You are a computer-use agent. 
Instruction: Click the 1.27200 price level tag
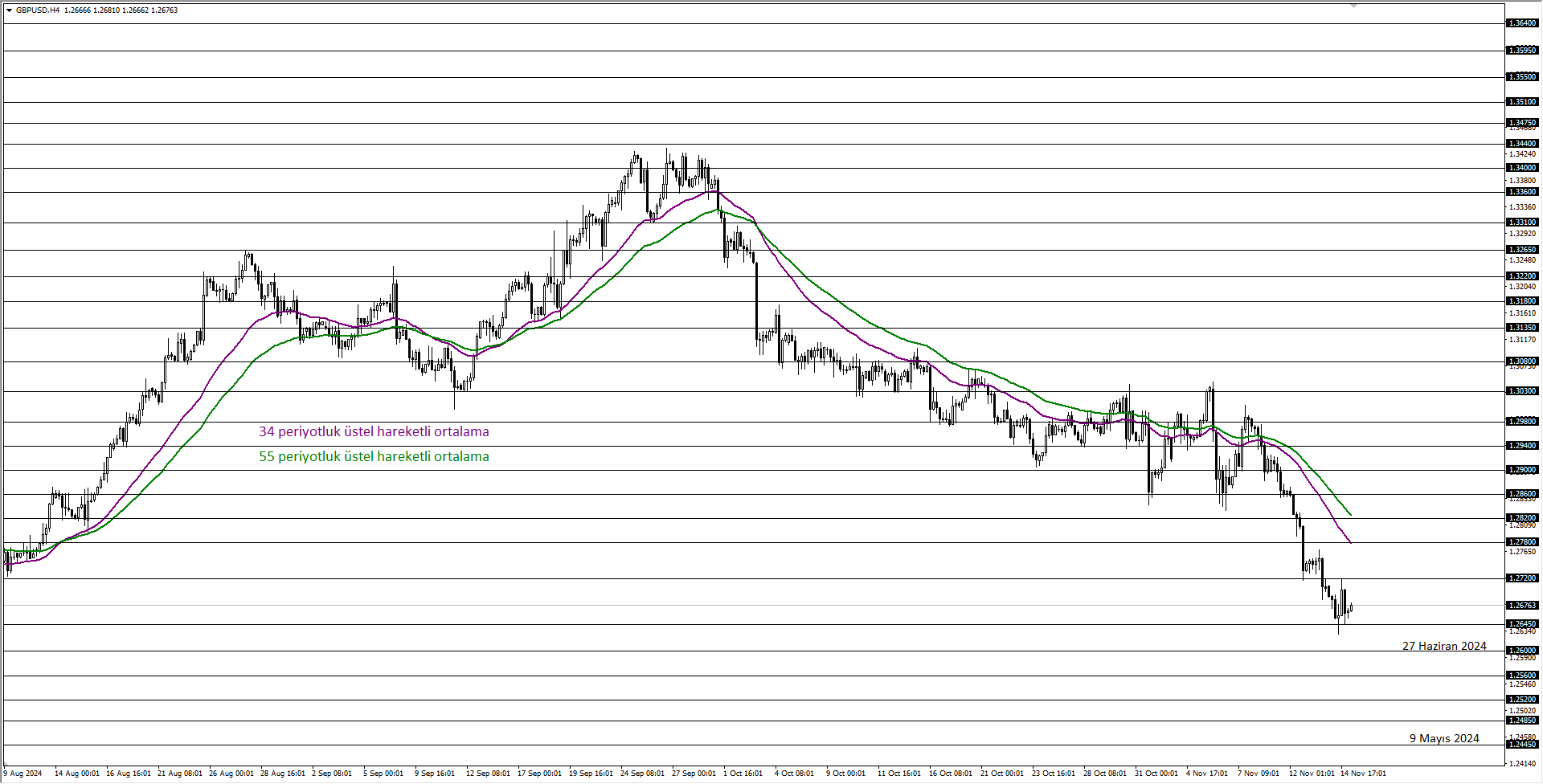(1522, 578)
